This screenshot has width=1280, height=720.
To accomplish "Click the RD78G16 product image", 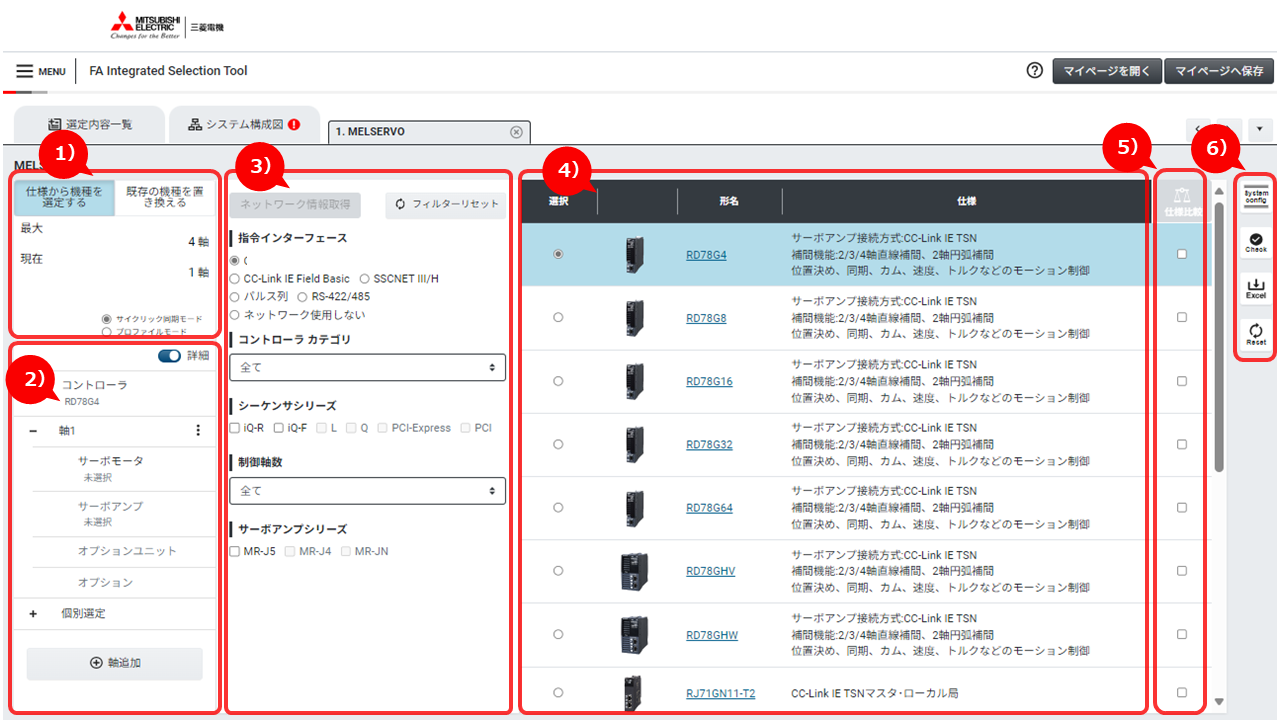I will pyautogui.click(x=634, y=381).
